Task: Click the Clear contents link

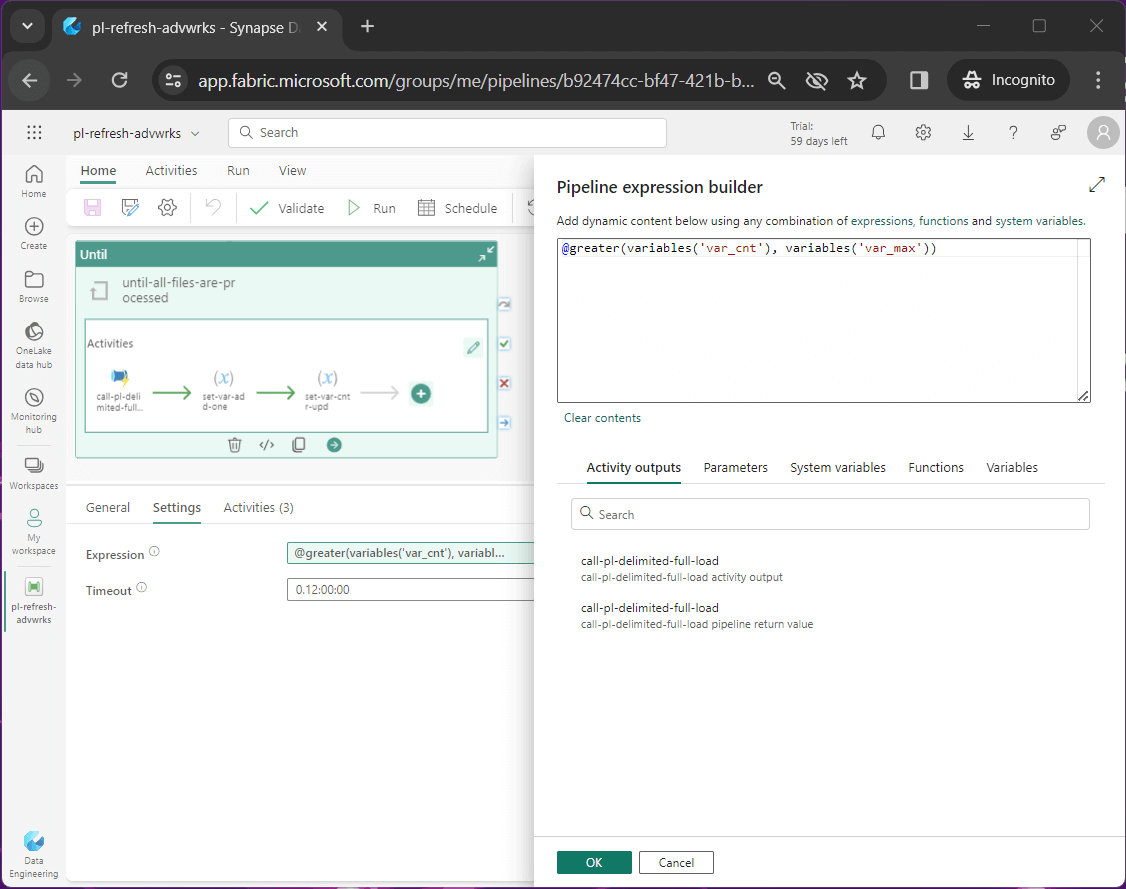Action: (602, 418)
